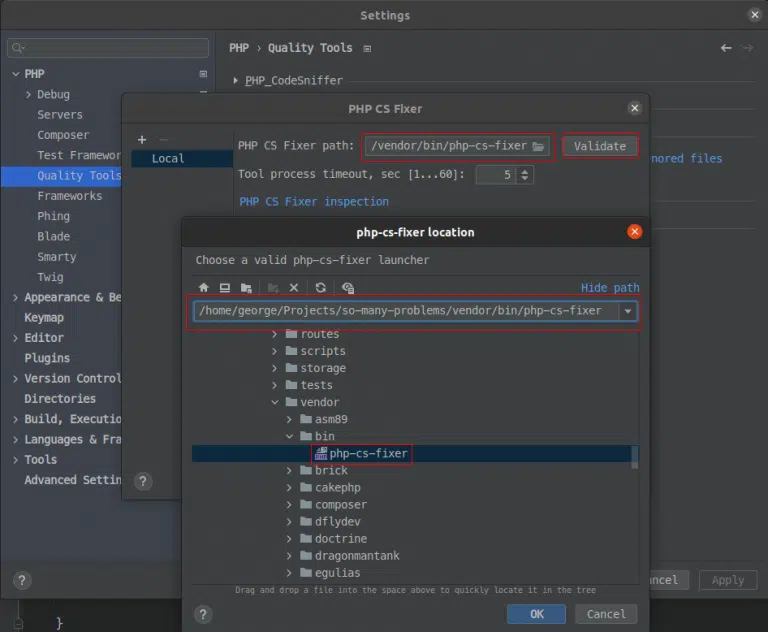The height and width of the screenshot is (632, 768).
Task: Click Hide path link
Action: (610, 288)
